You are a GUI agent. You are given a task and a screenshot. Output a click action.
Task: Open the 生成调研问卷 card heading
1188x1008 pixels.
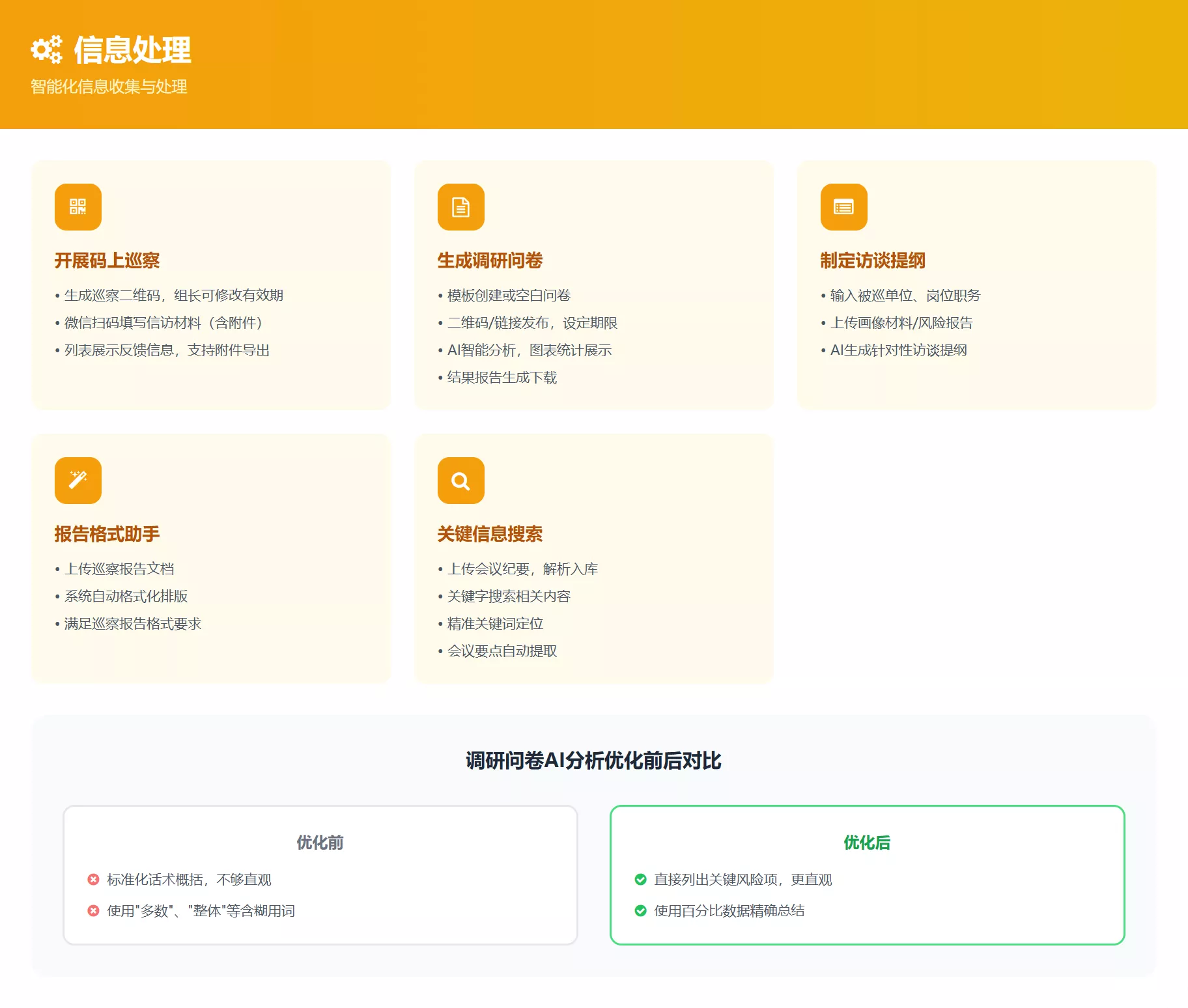coord(490,260)
